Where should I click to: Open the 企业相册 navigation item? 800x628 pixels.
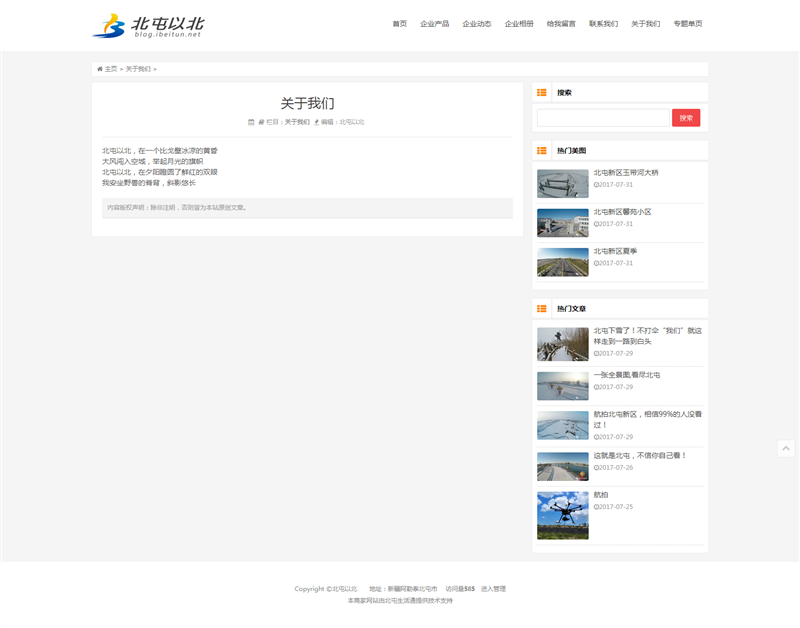(519, 24)
